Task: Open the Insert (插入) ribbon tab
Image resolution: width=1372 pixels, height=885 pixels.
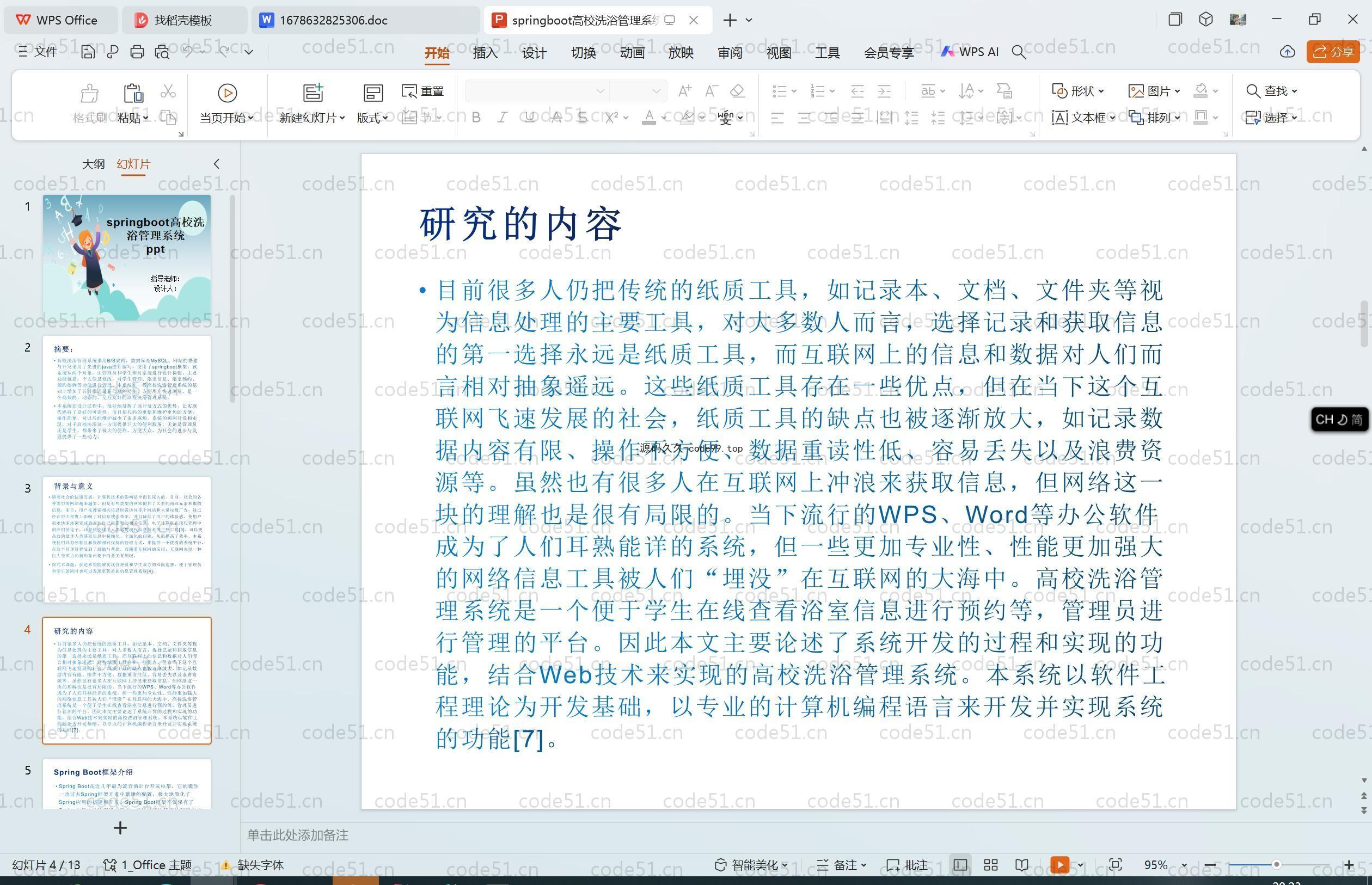Action: pyautogui.click(x=485, y=53)
